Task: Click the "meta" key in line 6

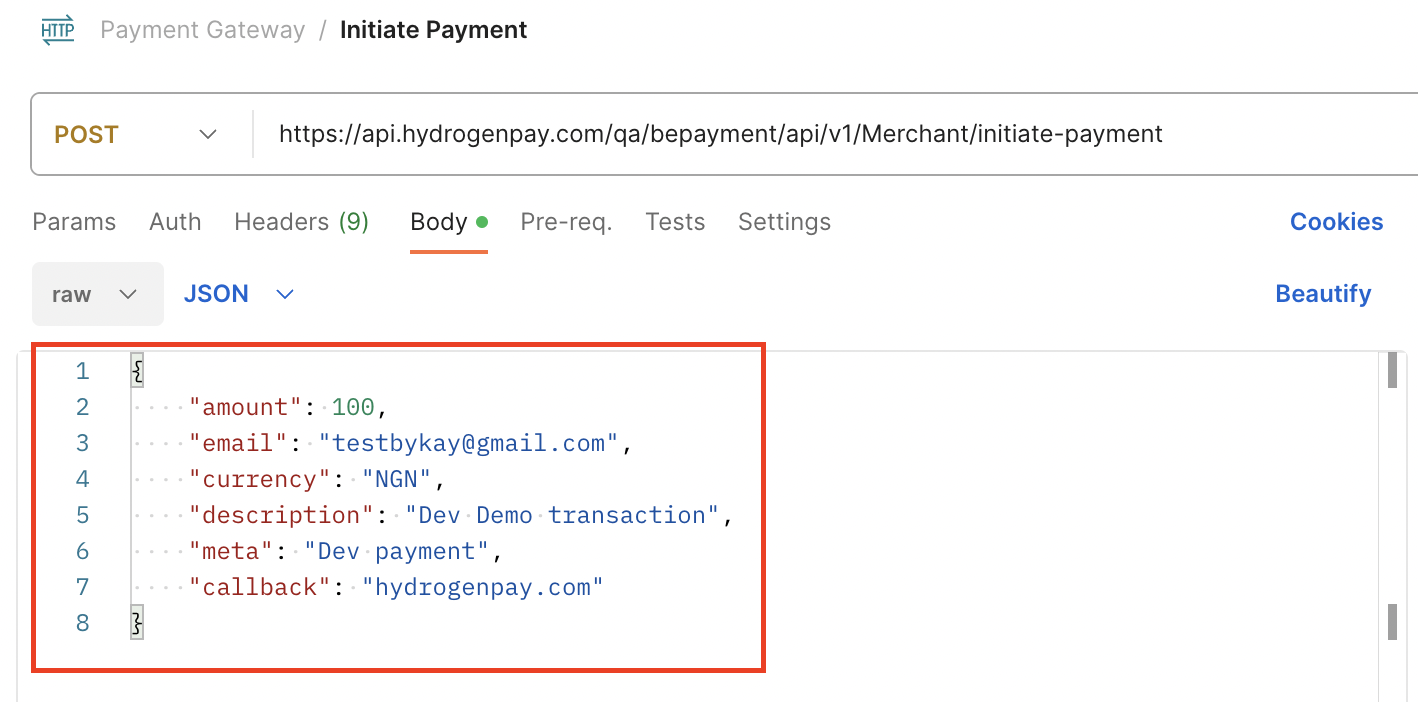Action: 232,551
